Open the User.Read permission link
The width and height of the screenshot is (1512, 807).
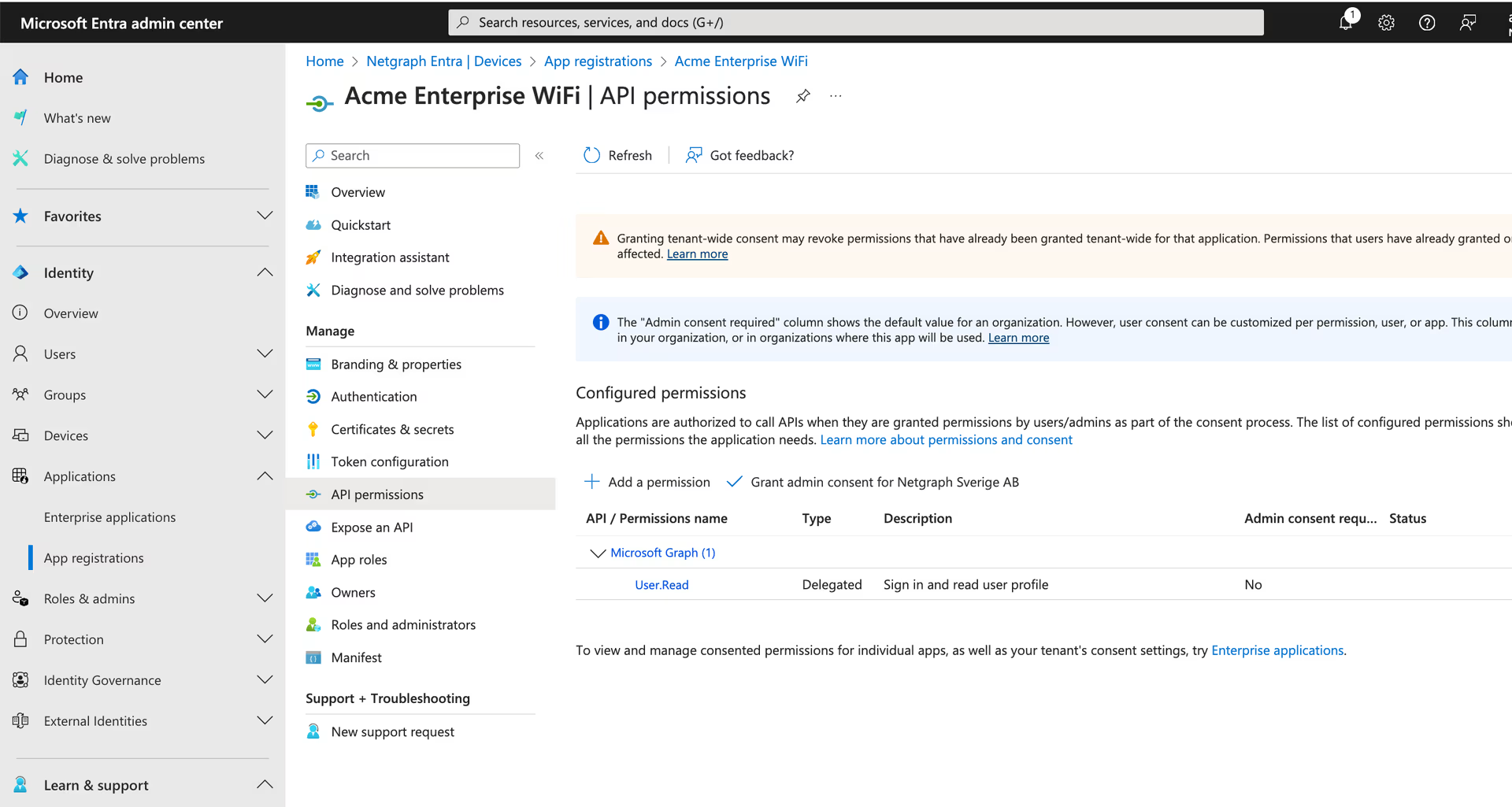tap(661, 584)
